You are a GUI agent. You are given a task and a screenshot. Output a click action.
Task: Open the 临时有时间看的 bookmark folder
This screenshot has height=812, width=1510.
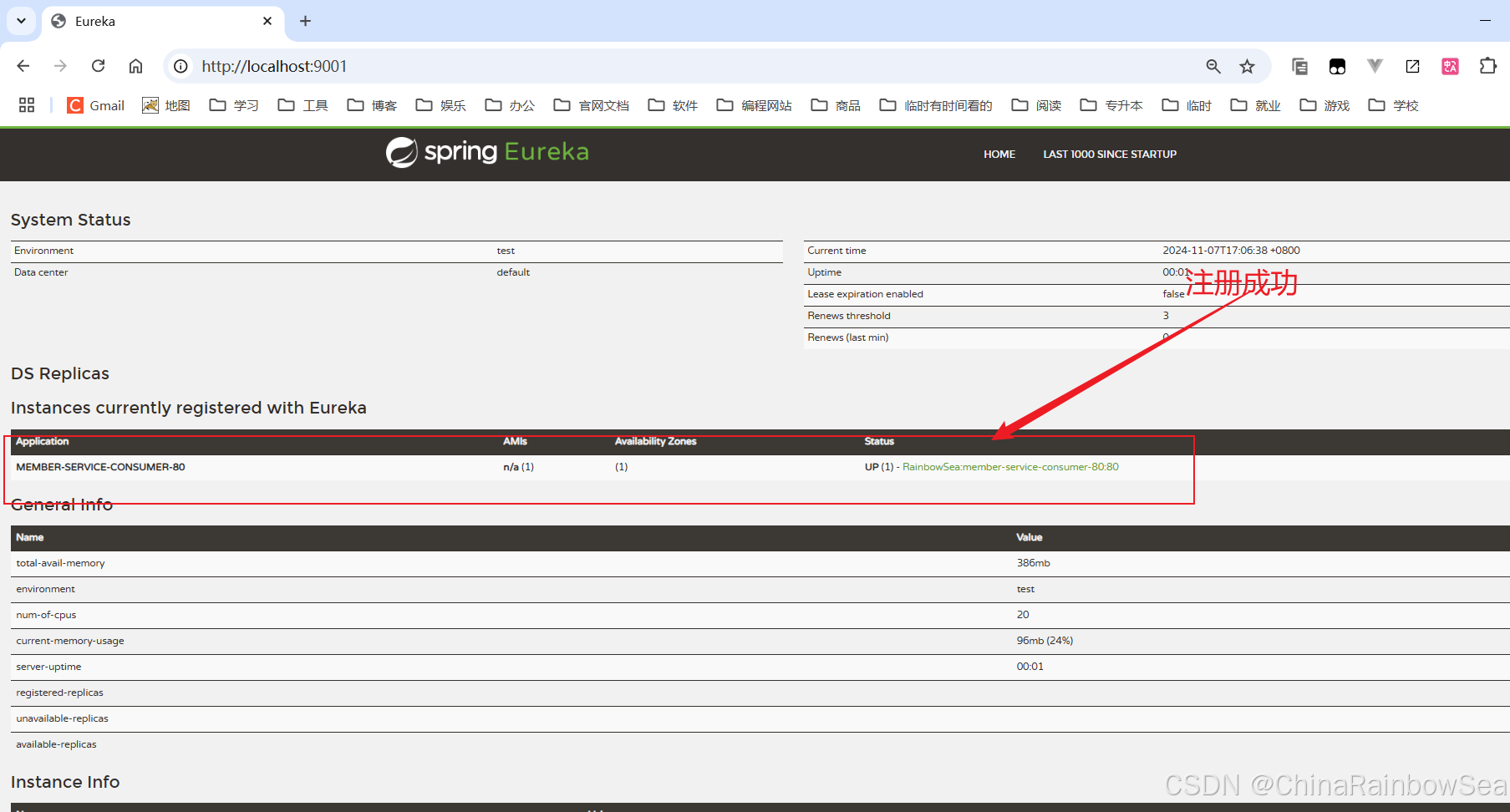(x=936, y=105)
